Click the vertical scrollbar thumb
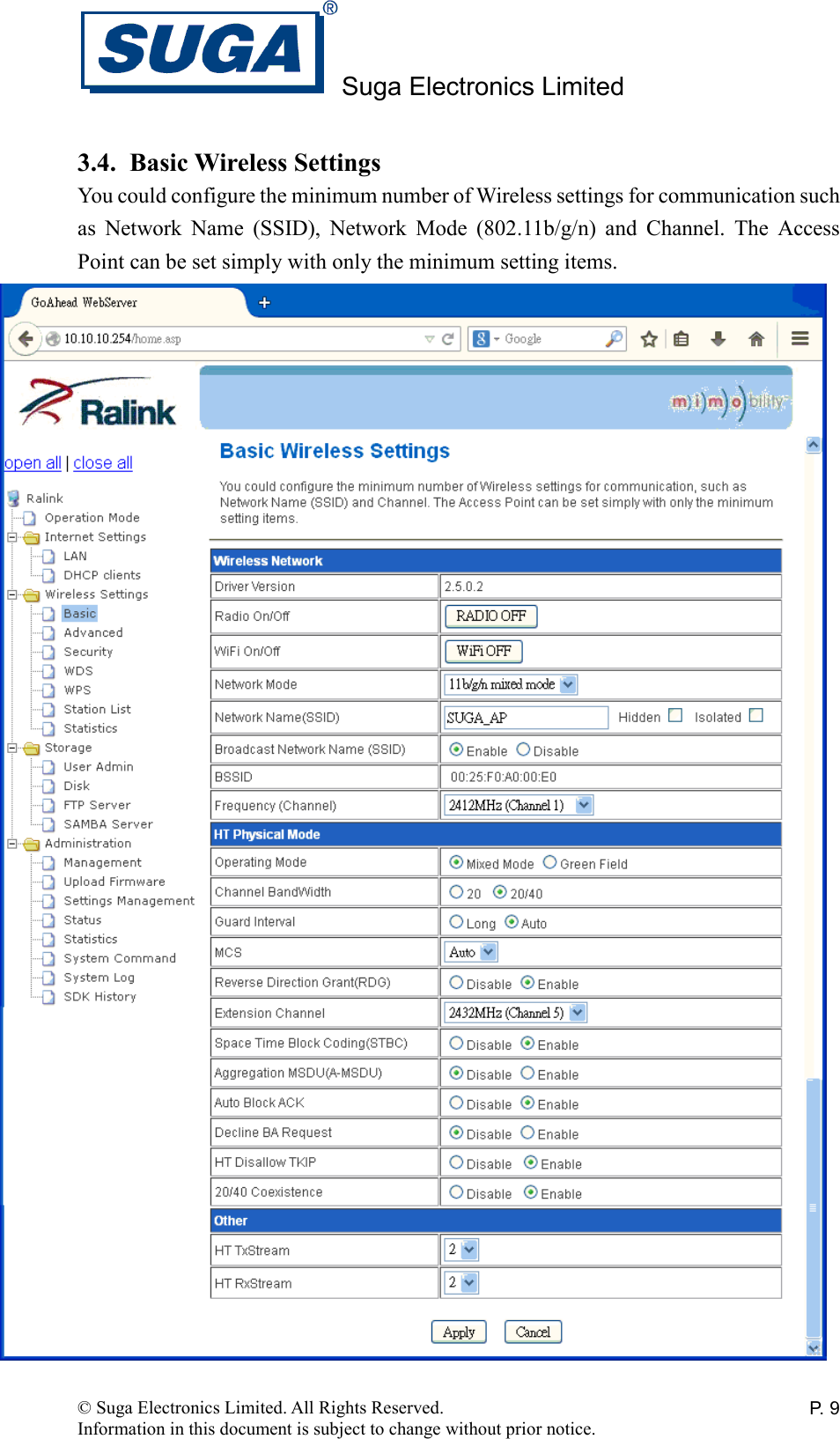Viewport: 840px width, 1439px height. coord(814,1207)
